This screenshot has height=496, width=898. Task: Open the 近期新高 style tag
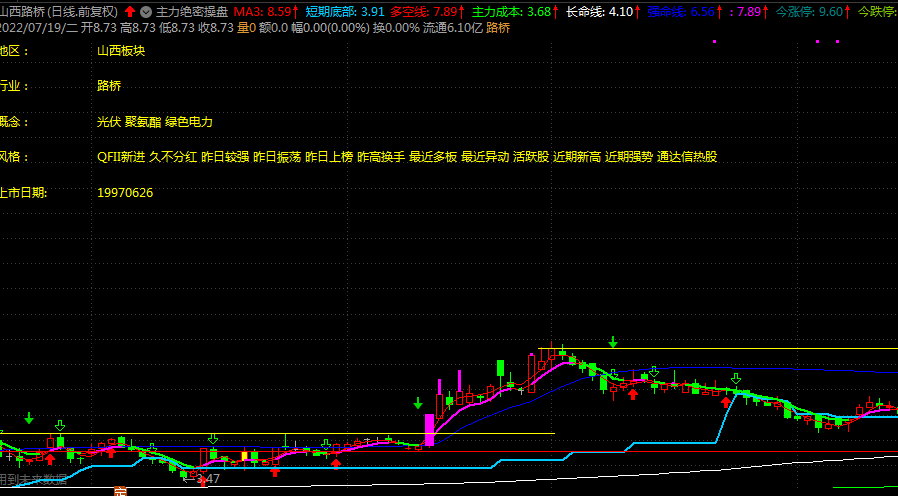point(577,157)
